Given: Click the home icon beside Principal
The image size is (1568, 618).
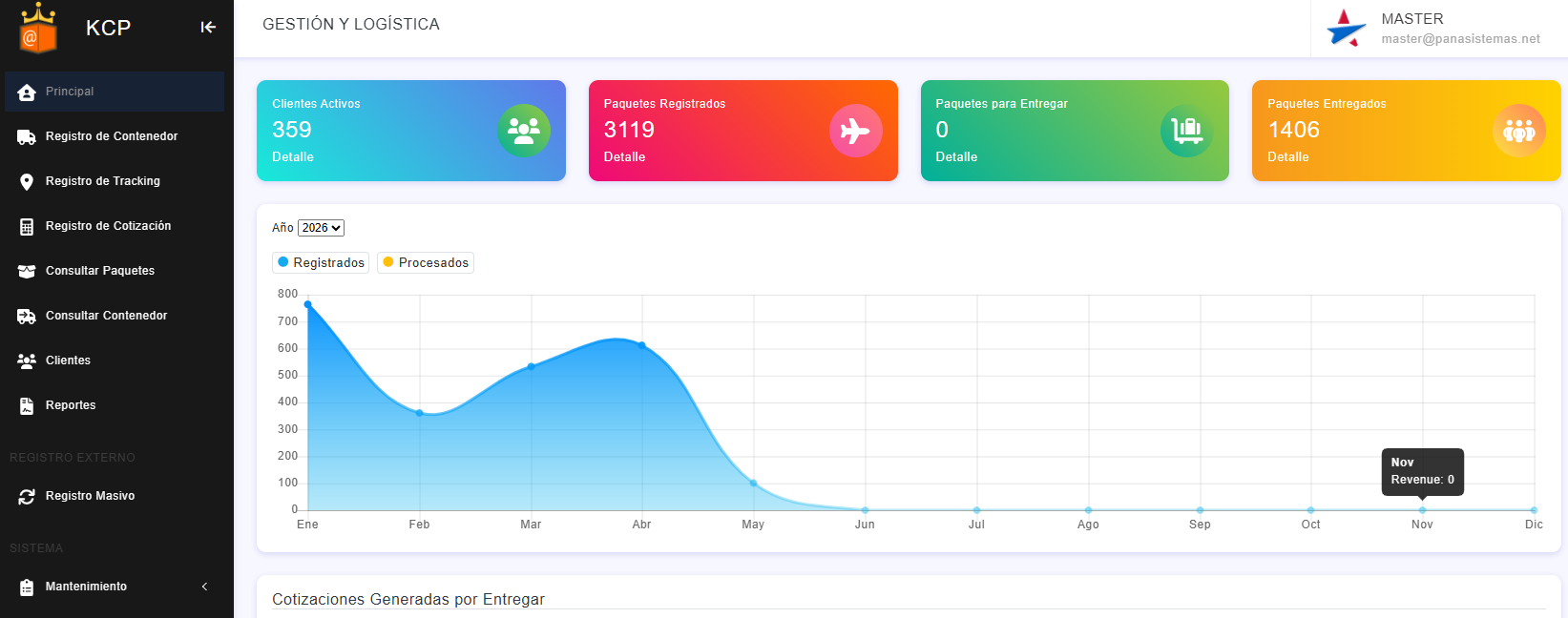Looking at the screenshot, I should click(x=27, y=92).
